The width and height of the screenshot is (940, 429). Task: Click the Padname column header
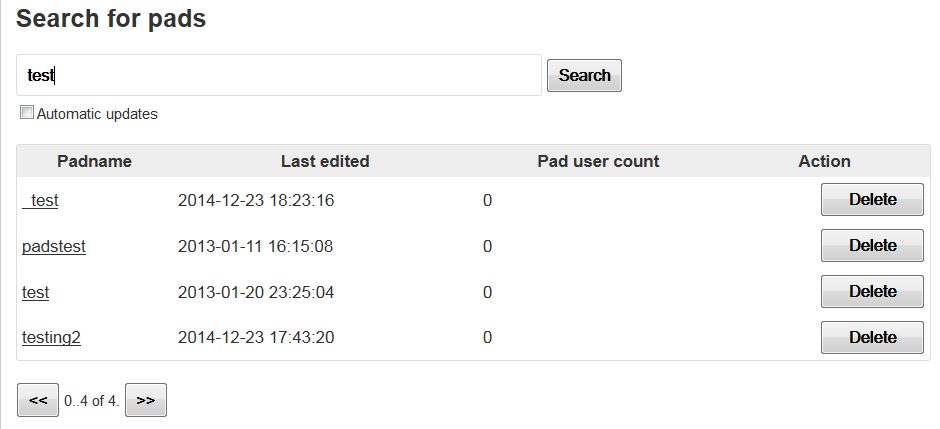coord(94,161)
